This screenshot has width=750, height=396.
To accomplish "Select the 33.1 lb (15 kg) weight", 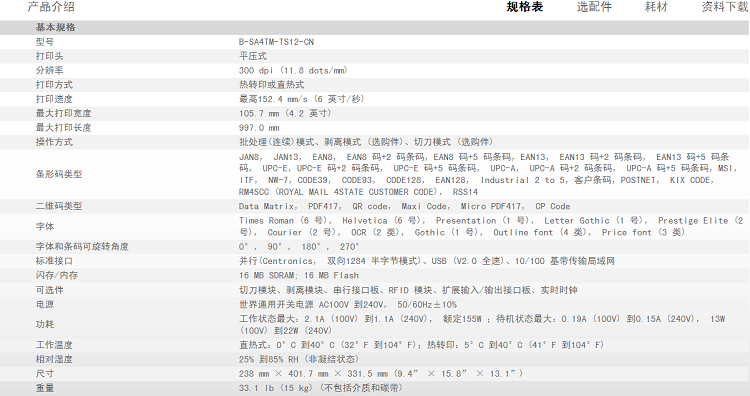I will 321,388.
